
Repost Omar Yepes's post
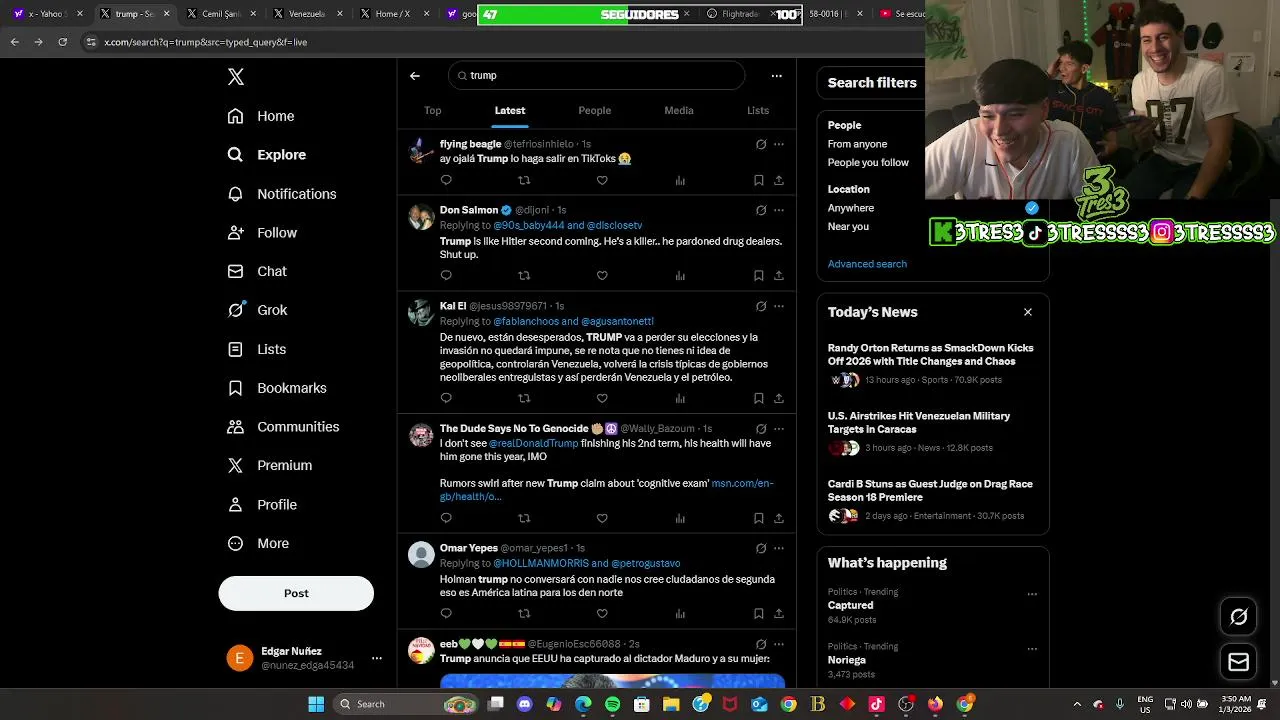tap(524, 613)
